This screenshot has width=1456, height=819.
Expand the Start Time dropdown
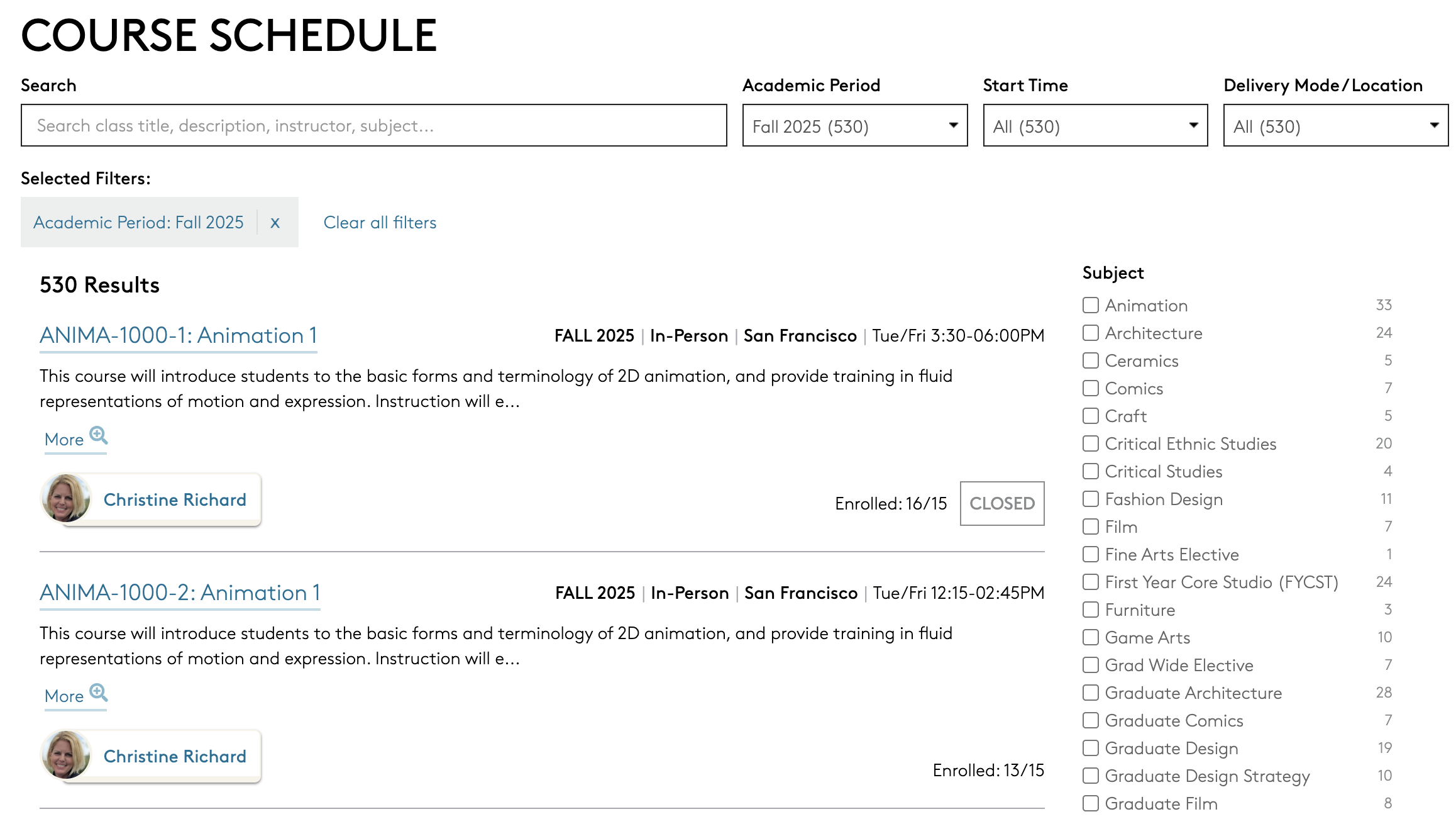coord(1095,126)
